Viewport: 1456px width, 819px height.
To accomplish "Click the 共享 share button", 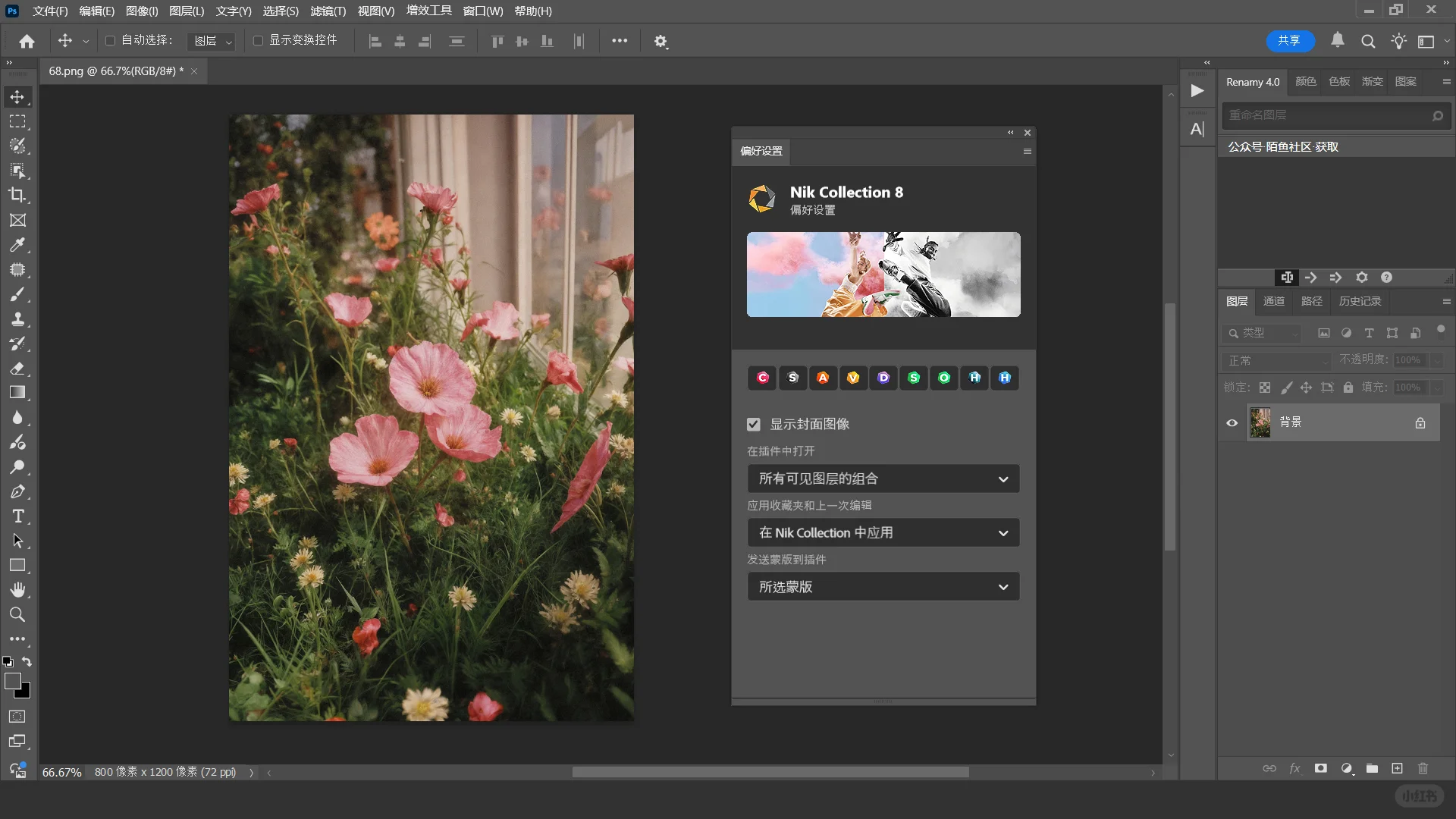I will (1289, 40).
